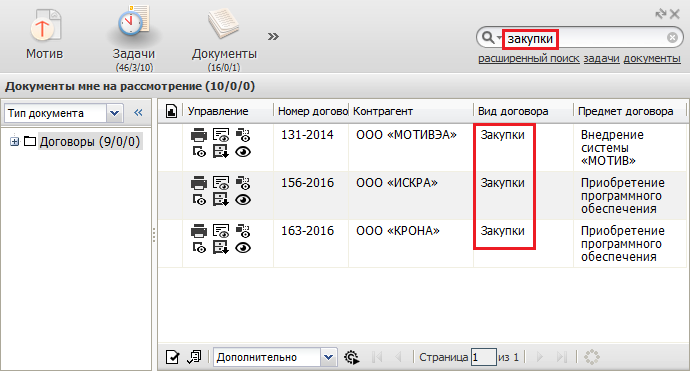
Task: Open the расширенный поиск link
Action: coord(529,58)
